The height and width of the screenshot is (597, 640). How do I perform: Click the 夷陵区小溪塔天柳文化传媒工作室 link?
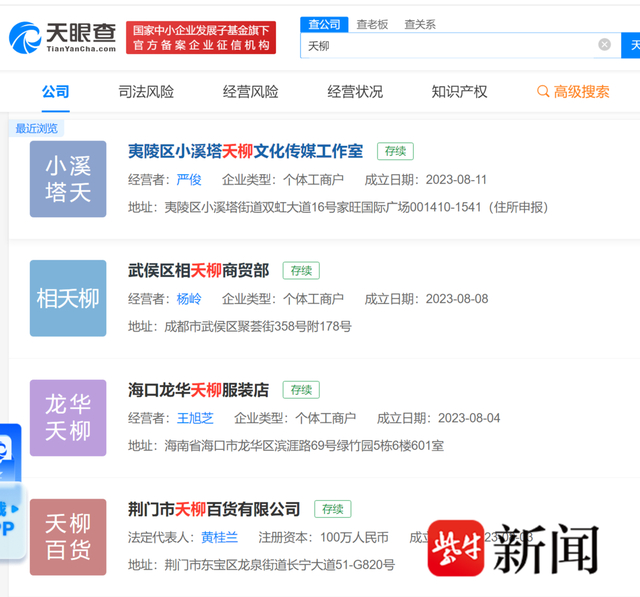(246, 151)
